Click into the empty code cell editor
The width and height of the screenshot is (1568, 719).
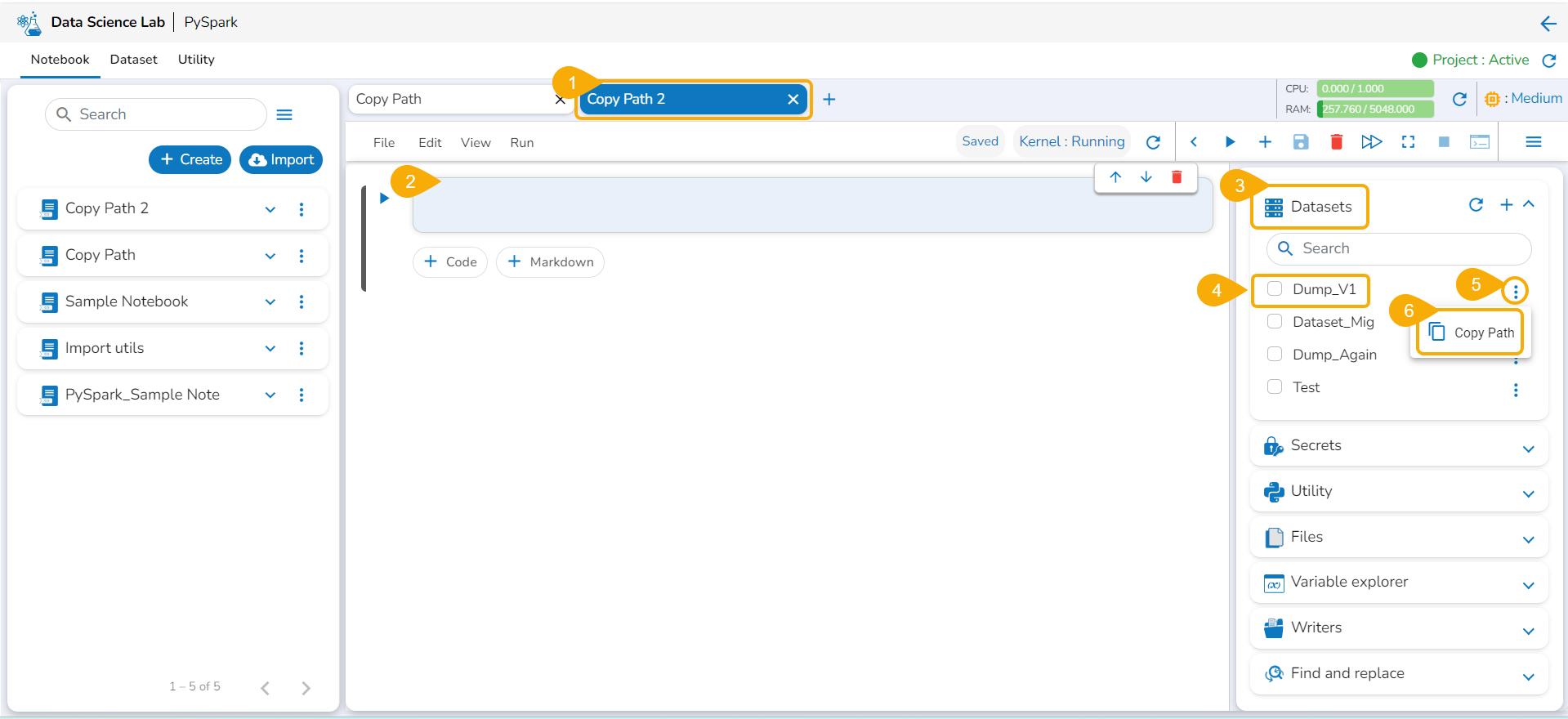(812, 205)
